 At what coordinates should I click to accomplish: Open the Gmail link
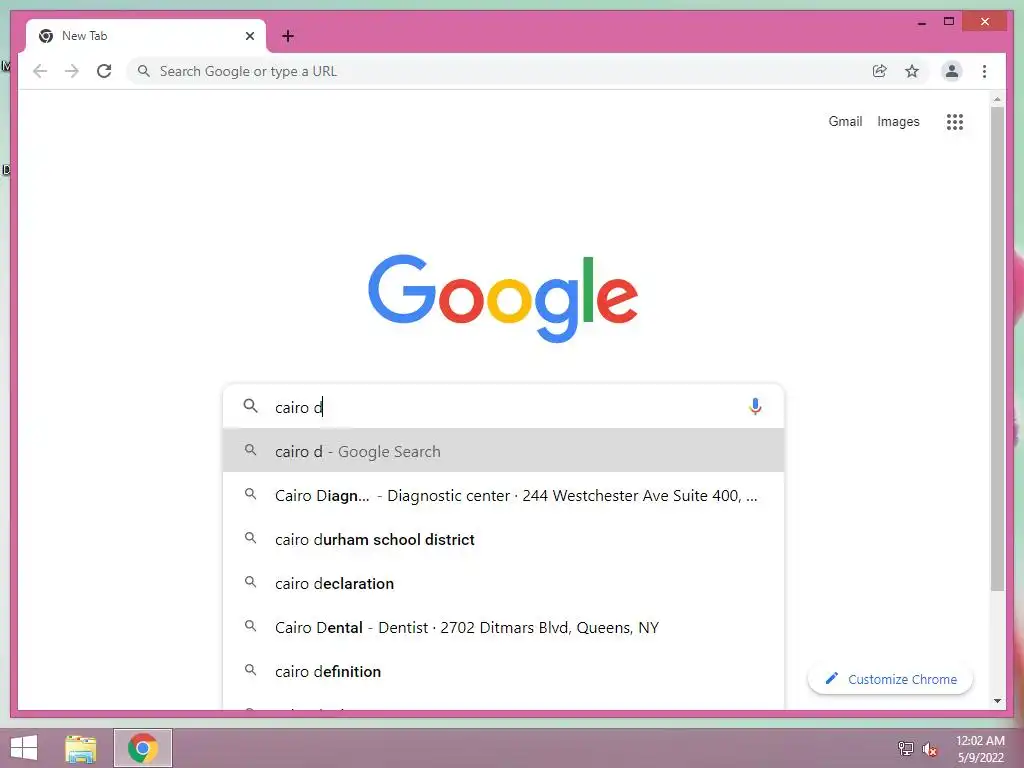pyautogui.click(x=845, y=121)
